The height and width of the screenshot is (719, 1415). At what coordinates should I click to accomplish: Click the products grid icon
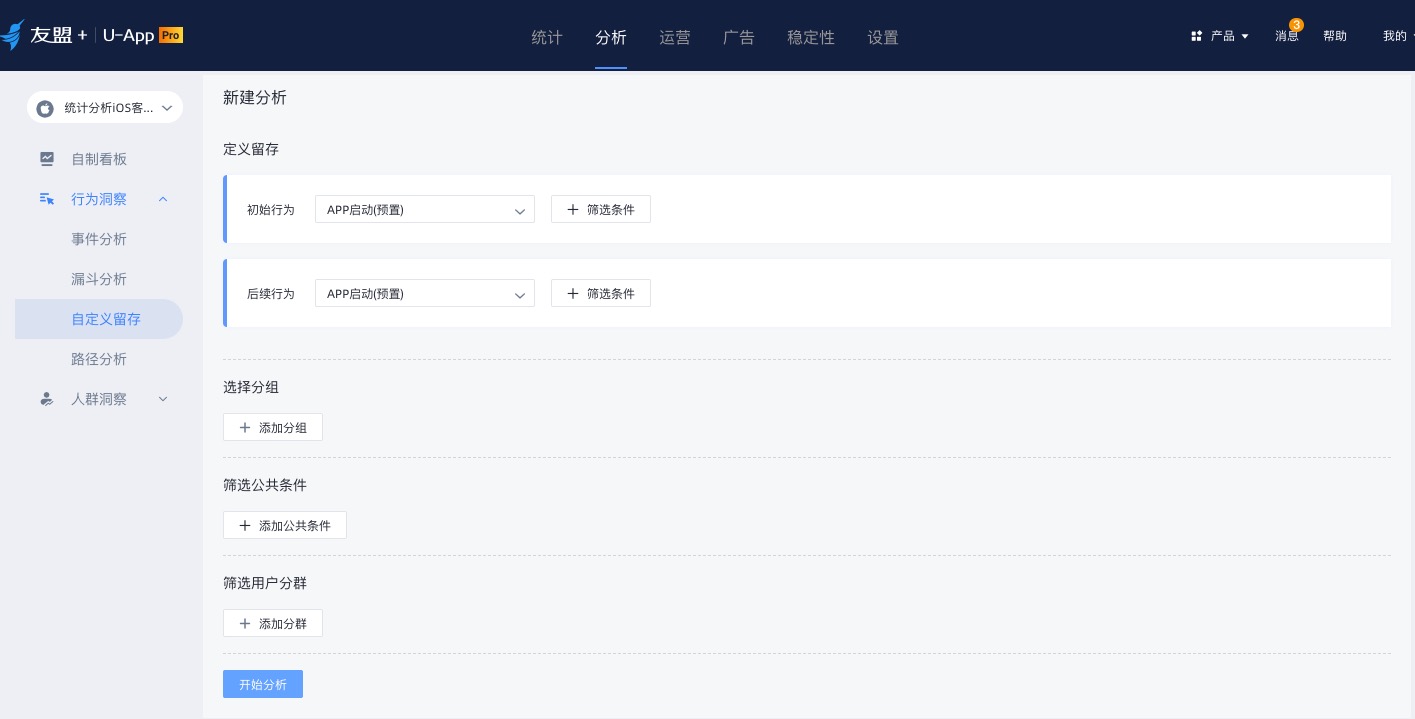pos(1196,36)
